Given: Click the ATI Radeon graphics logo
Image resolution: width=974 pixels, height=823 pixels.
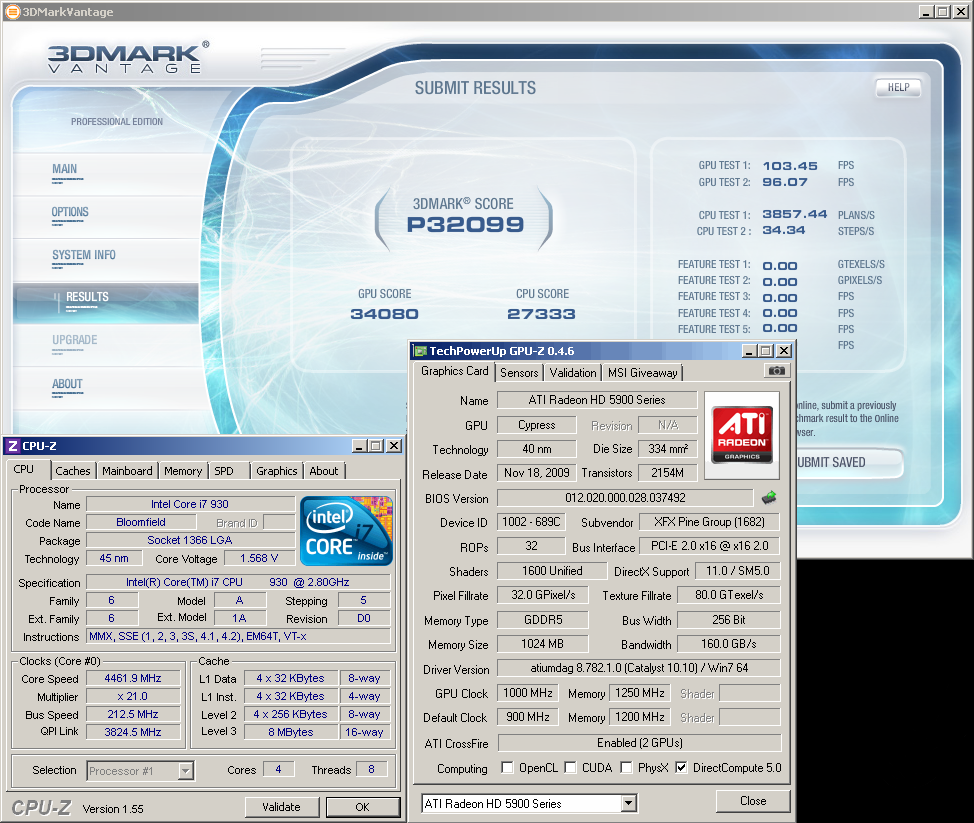Looking at the screenshot, I should tap(741, 433).
